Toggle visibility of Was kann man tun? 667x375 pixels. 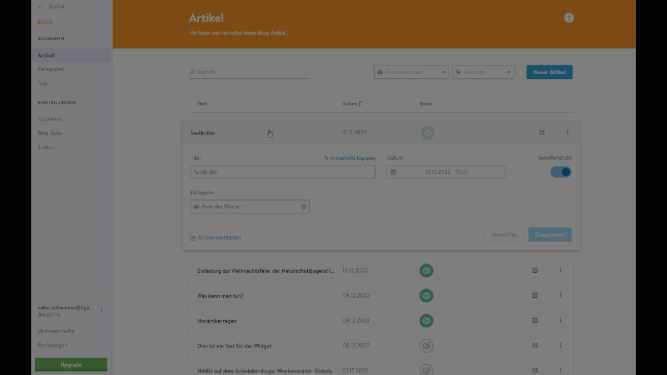point(426,295)
